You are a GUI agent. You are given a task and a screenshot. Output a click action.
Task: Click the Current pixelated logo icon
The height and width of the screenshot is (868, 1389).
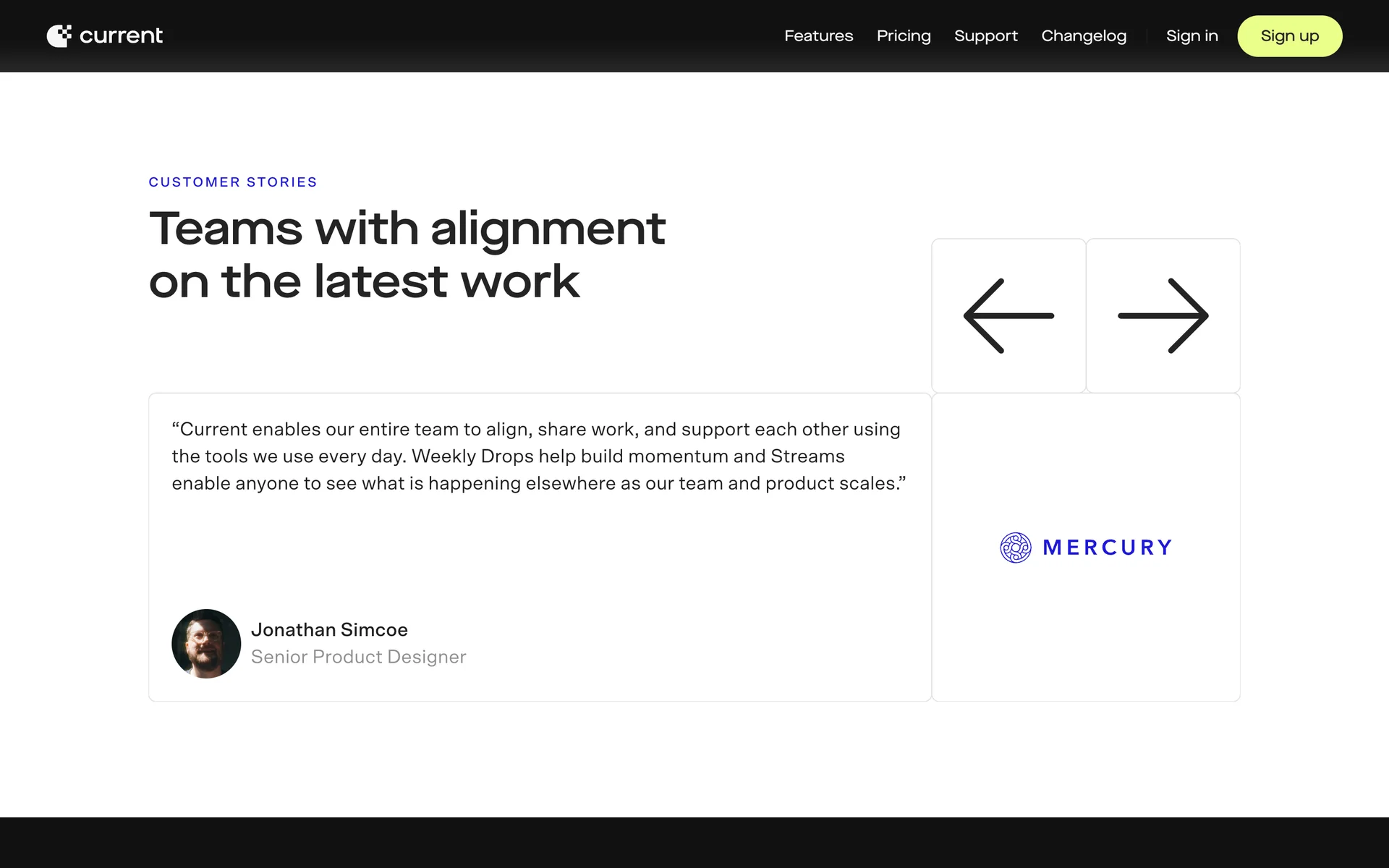pyautogui.click(x=59, y=35)
